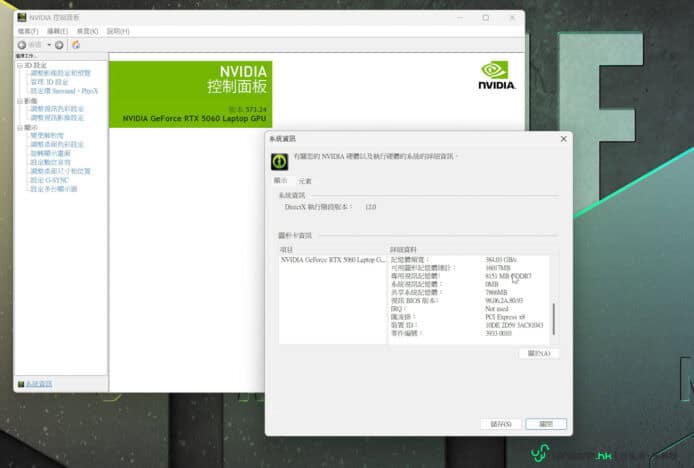Click the NVIDIA logo in the banner

pos(497,75)
